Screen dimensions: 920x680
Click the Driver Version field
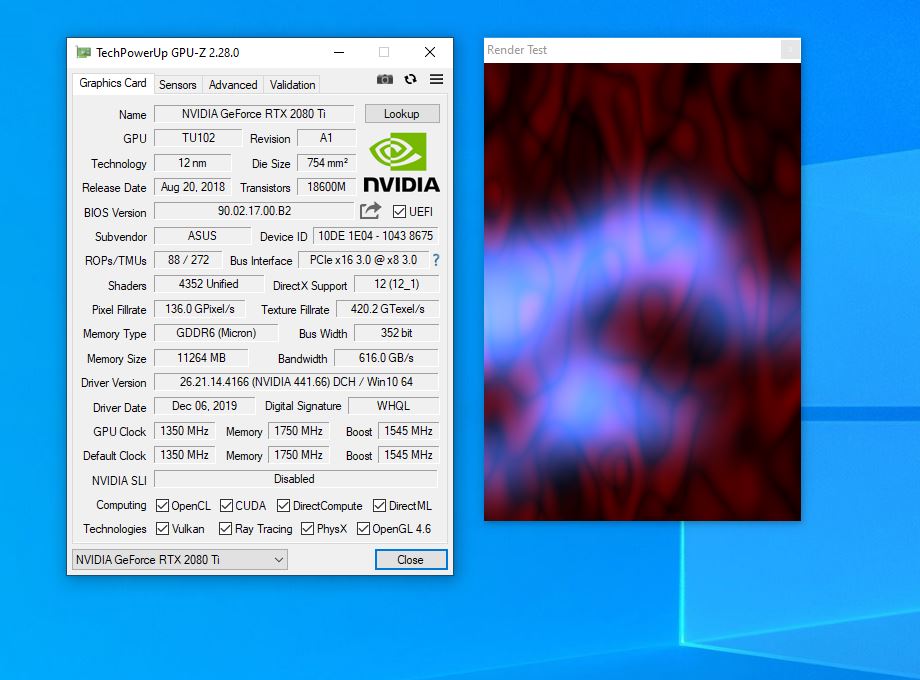click(296, 382)
